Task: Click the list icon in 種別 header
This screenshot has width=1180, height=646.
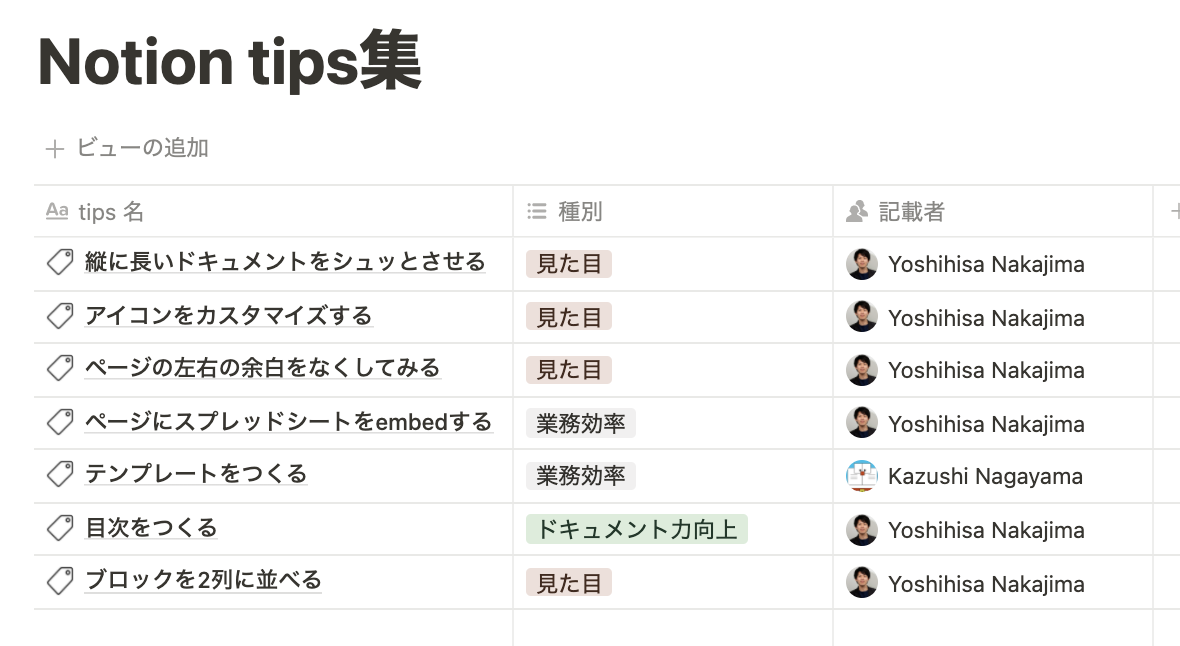Action: coord(537,212)
